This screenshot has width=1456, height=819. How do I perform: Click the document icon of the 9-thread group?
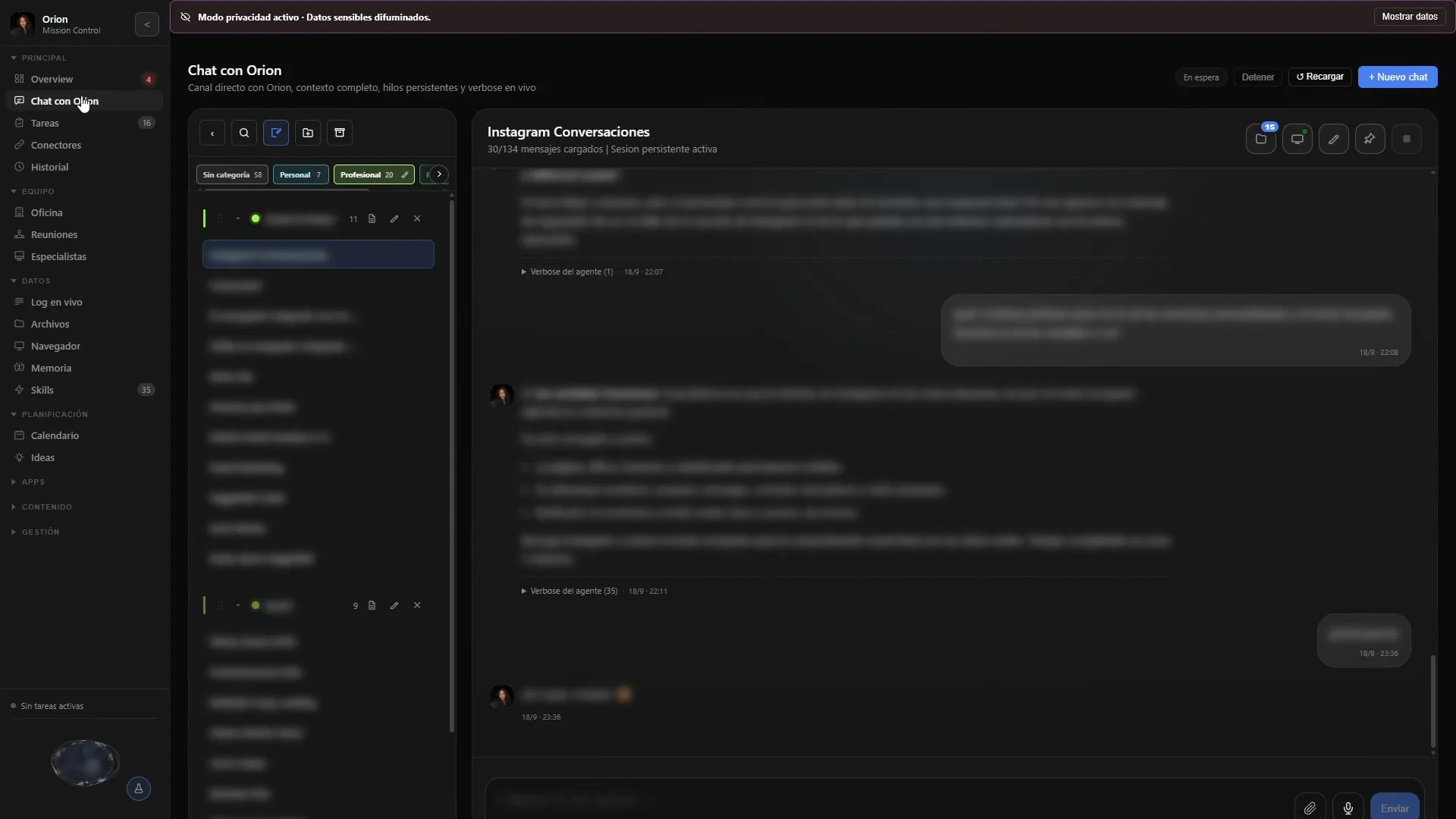[x=372, y=605]
